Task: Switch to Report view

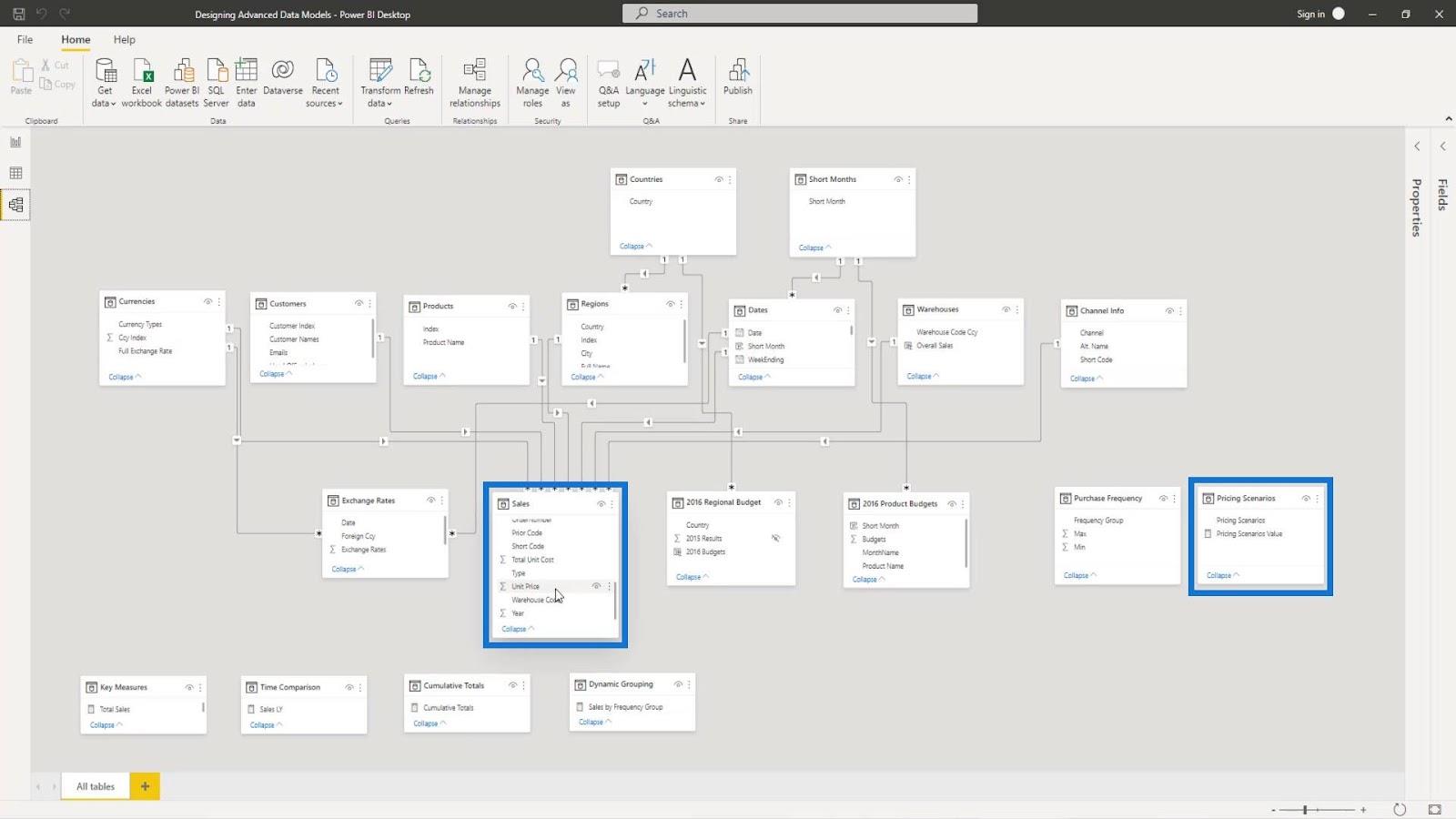Action: 15,142
